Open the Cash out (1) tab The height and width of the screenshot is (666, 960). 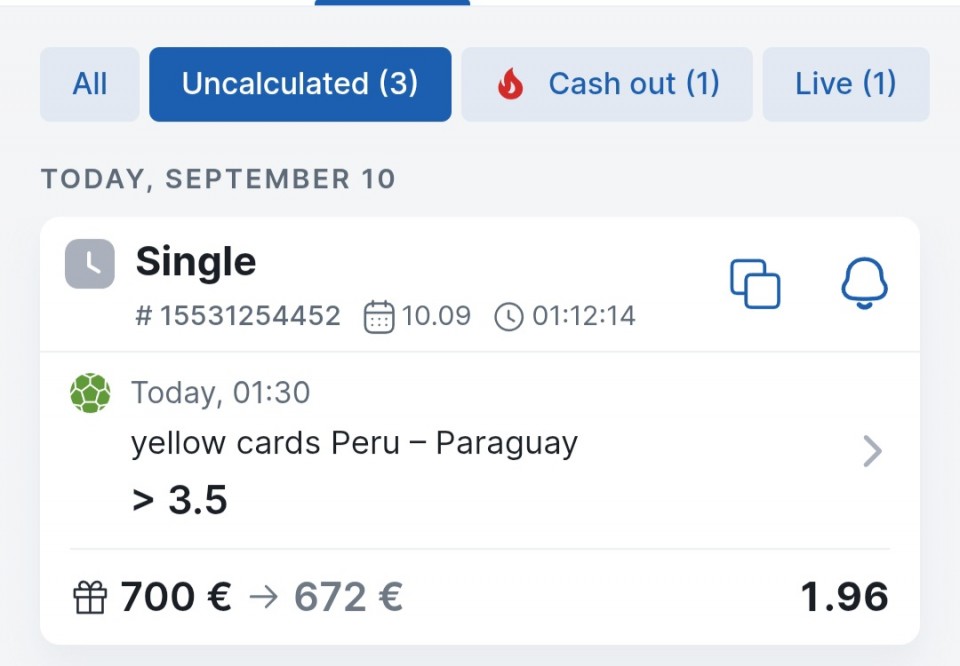point(607,84)
